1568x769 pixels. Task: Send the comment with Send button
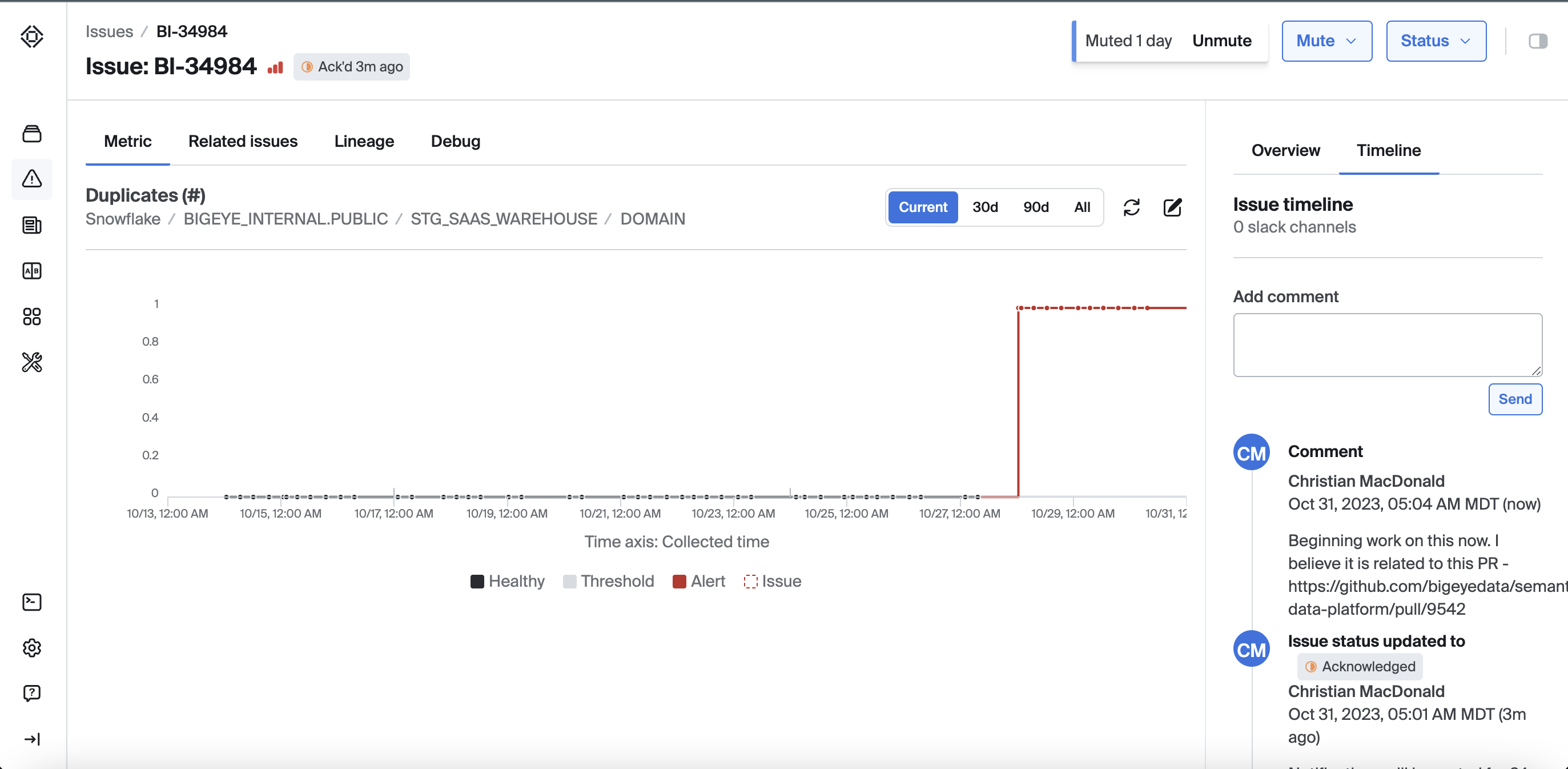point(1515,399)
